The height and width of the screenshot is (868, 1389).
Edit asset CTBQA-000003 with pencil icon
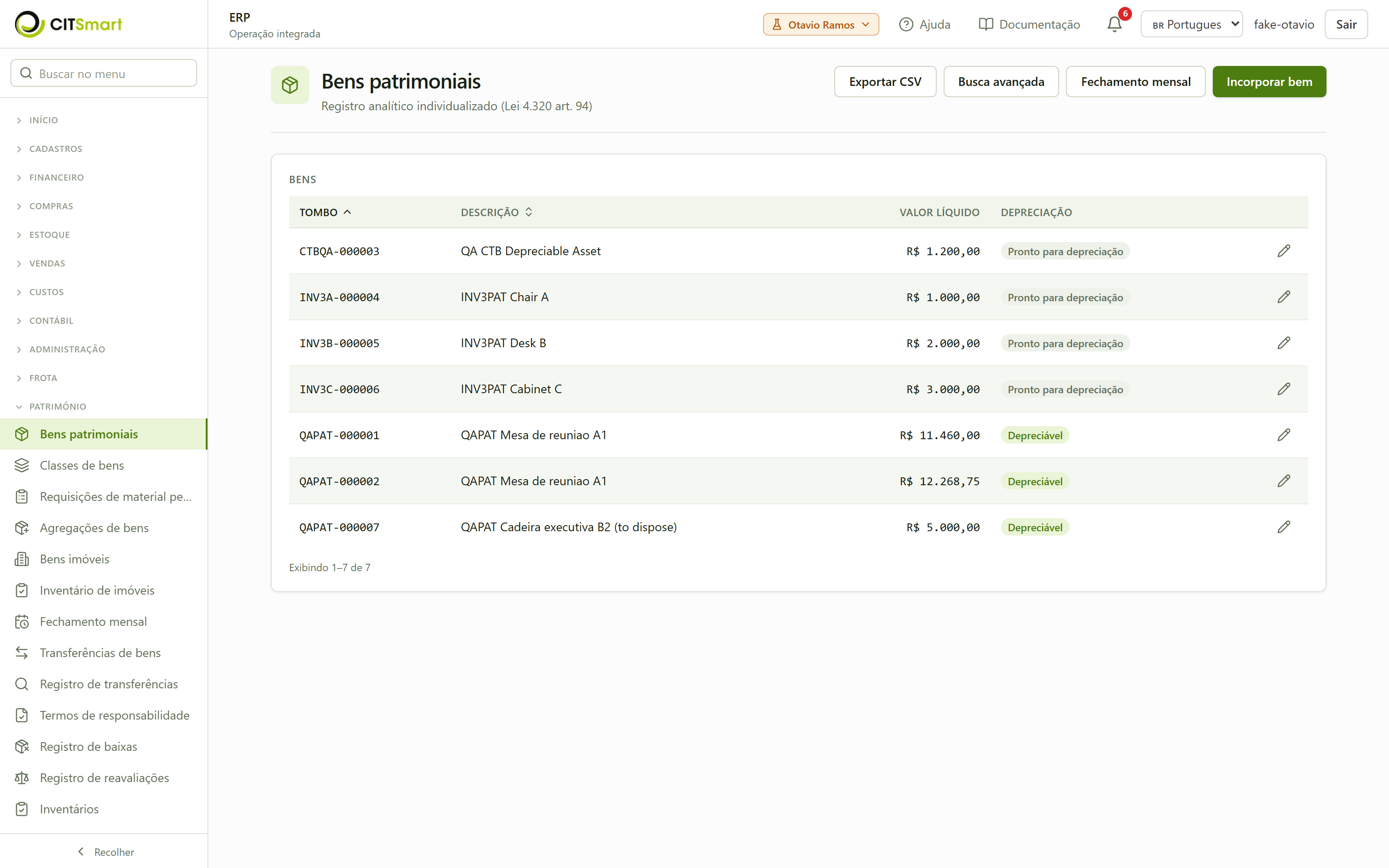point(1284,251)
